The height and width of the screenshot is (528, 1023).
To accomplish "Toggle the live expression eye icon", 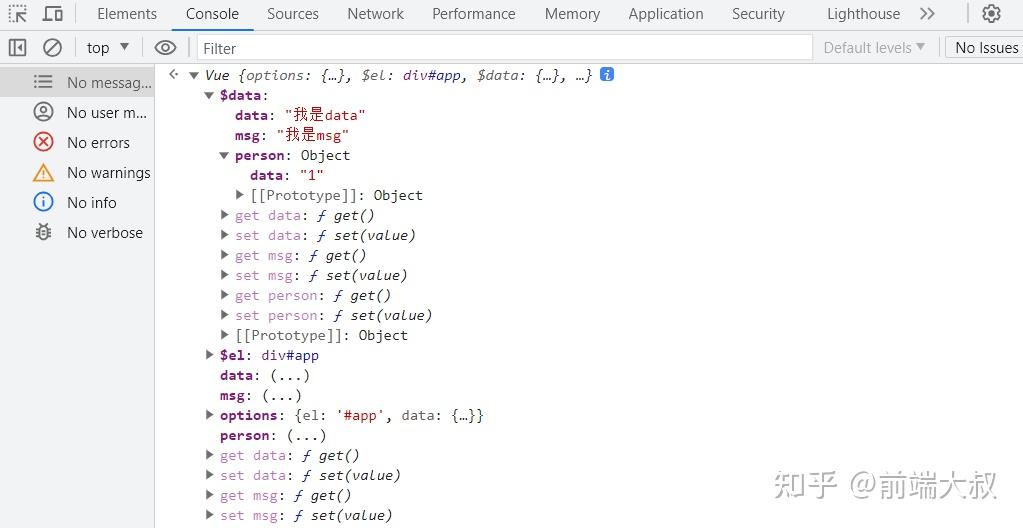I will coord(166,47).
